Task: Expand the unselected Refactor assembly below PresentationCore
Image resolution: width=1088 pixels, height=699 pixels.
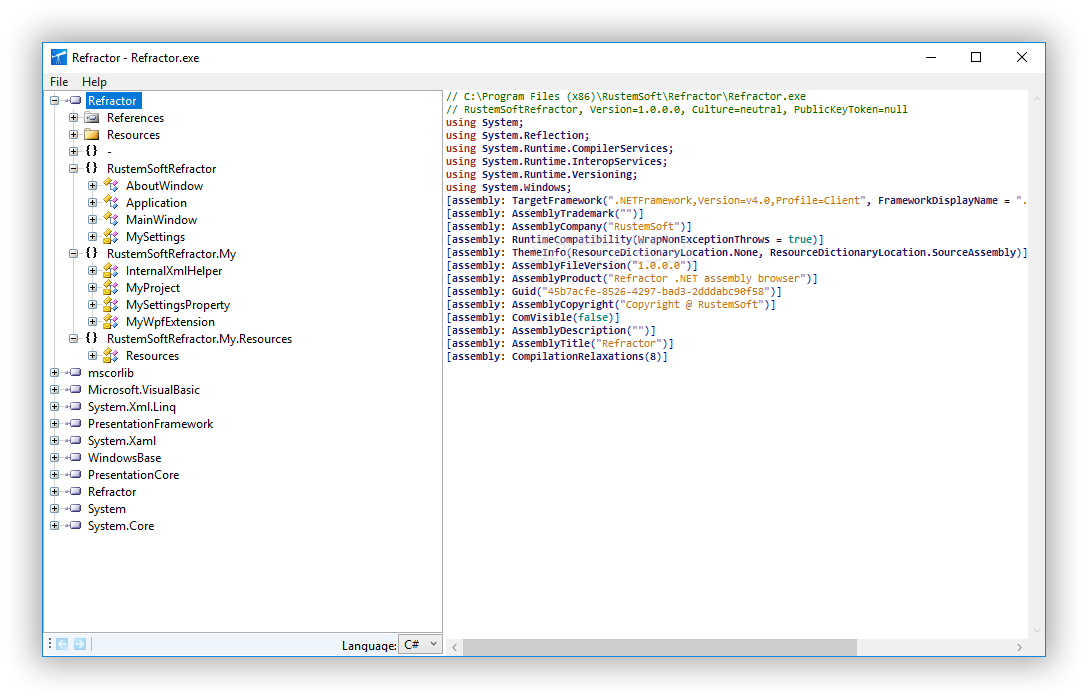Action: 55,491
